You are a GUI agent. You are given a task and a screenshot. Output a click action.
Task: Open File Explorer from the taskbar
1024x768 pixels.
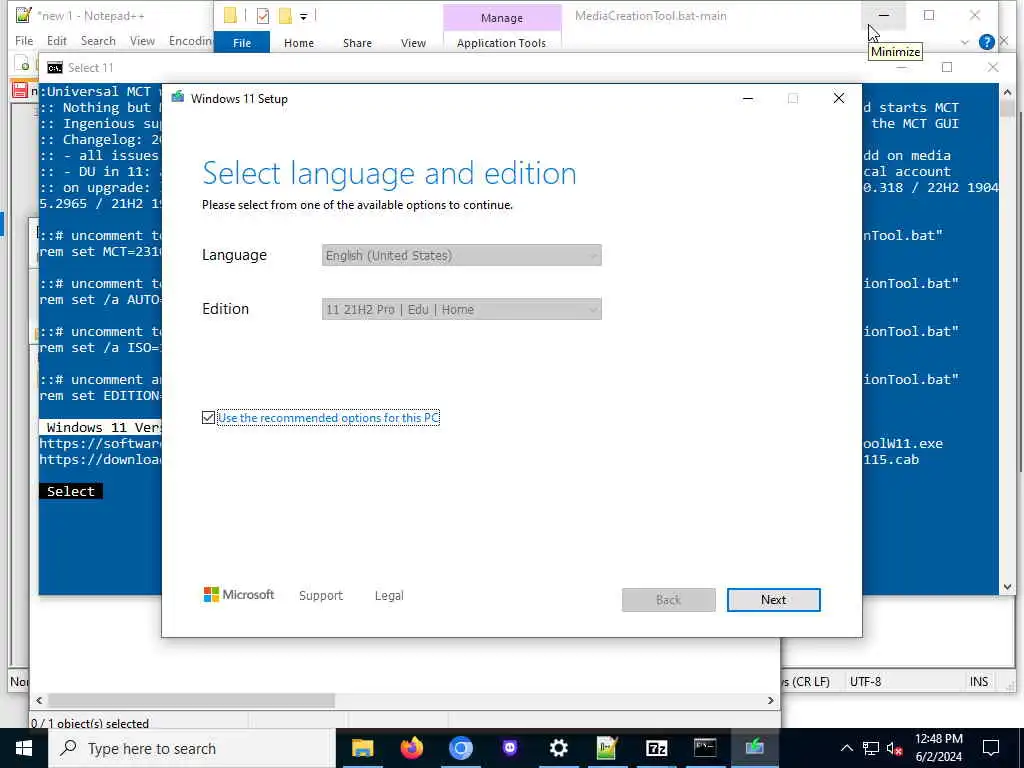[362, 748]
